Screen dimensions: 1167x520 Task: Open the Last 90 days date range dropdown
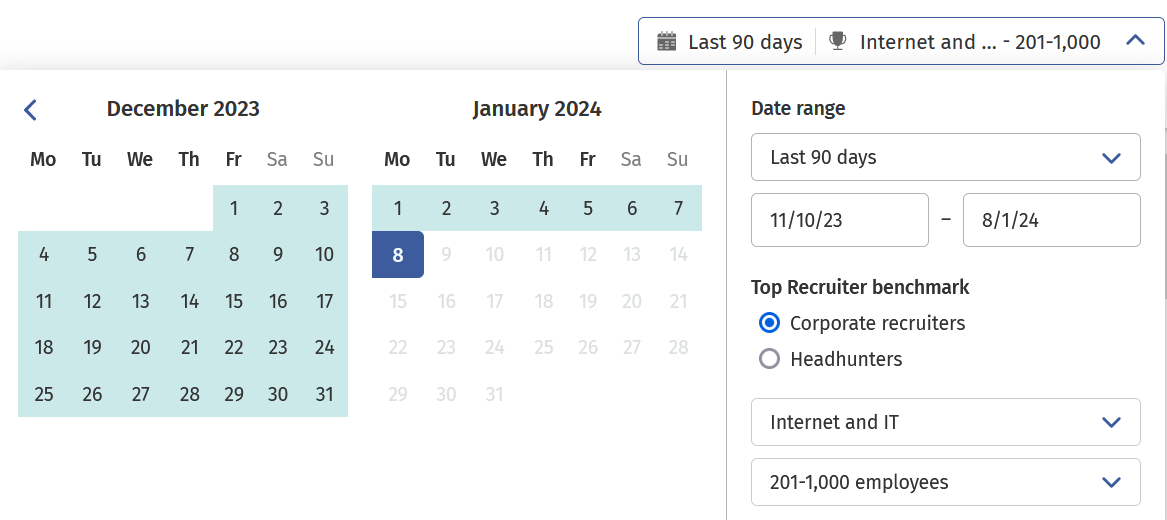click(945, 158)
